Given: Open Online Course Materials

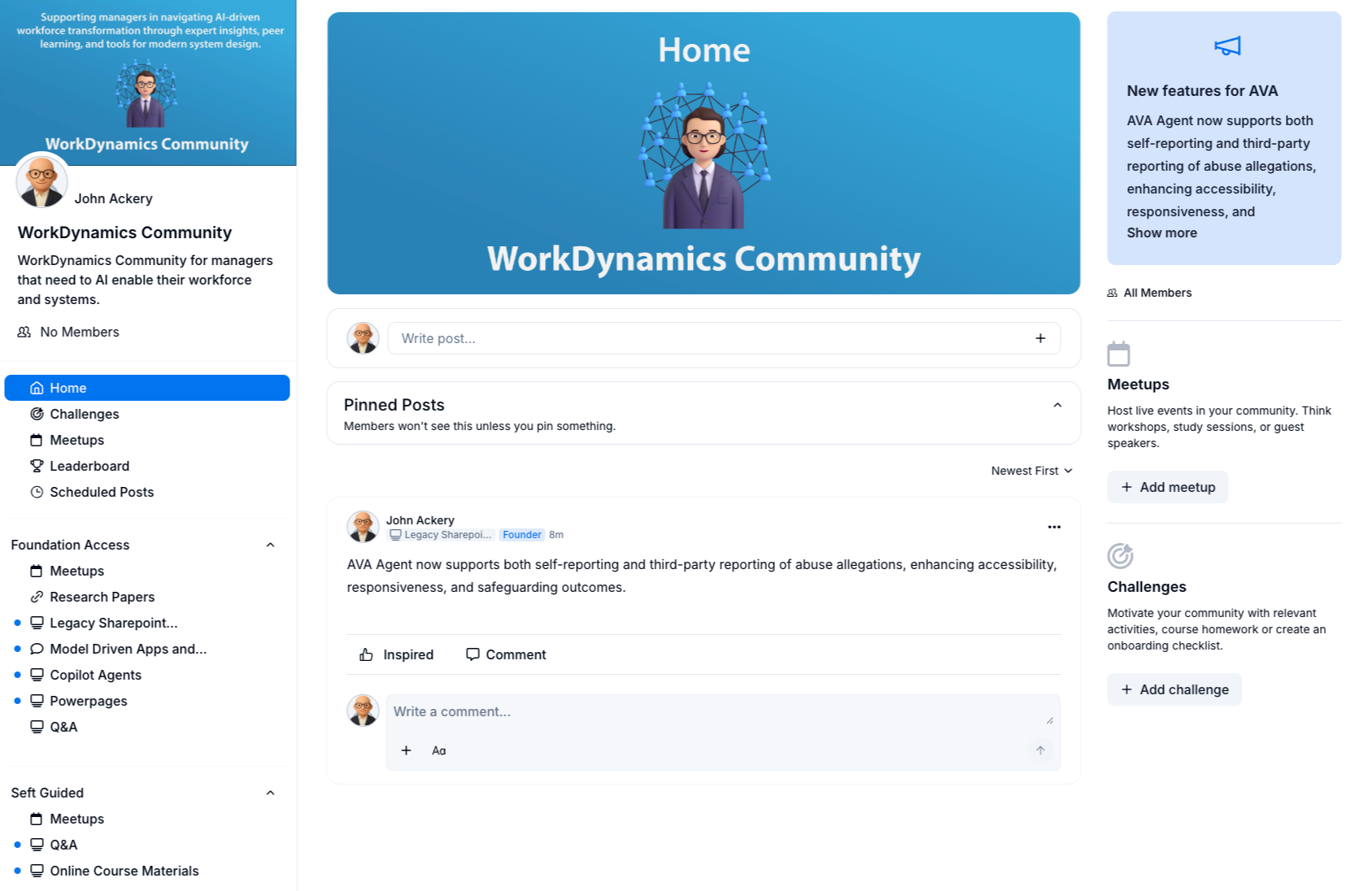Looking at the screenshot, I should [147, 871].
